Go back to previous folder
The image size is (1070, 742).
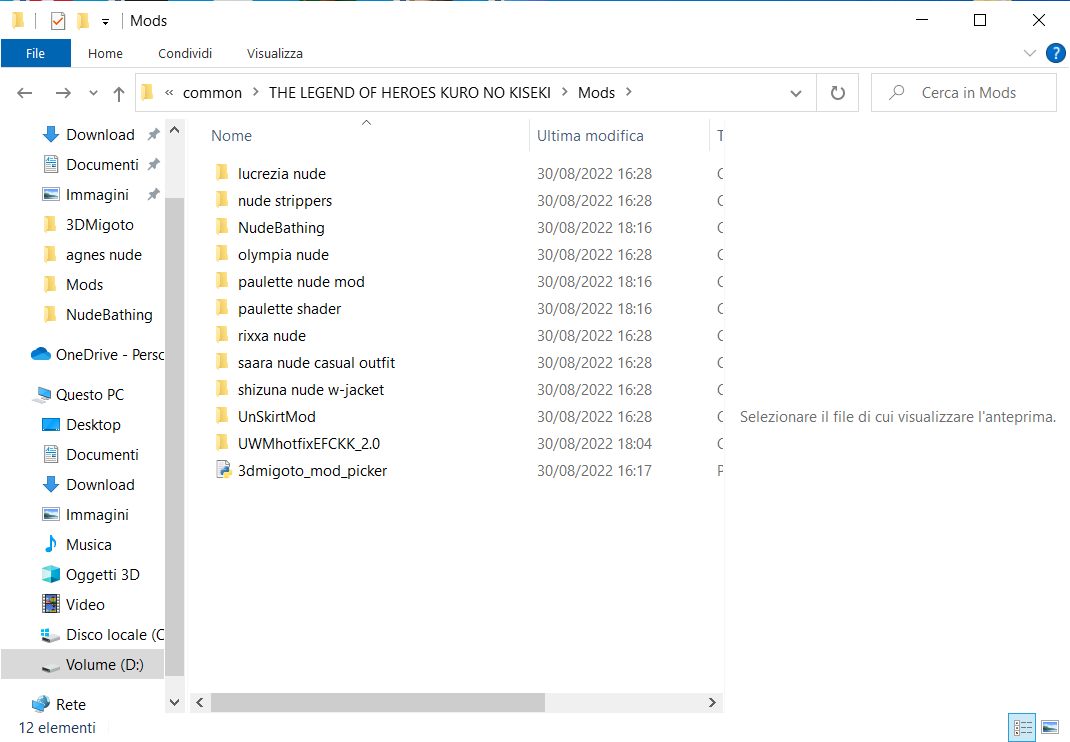point(25,93)
